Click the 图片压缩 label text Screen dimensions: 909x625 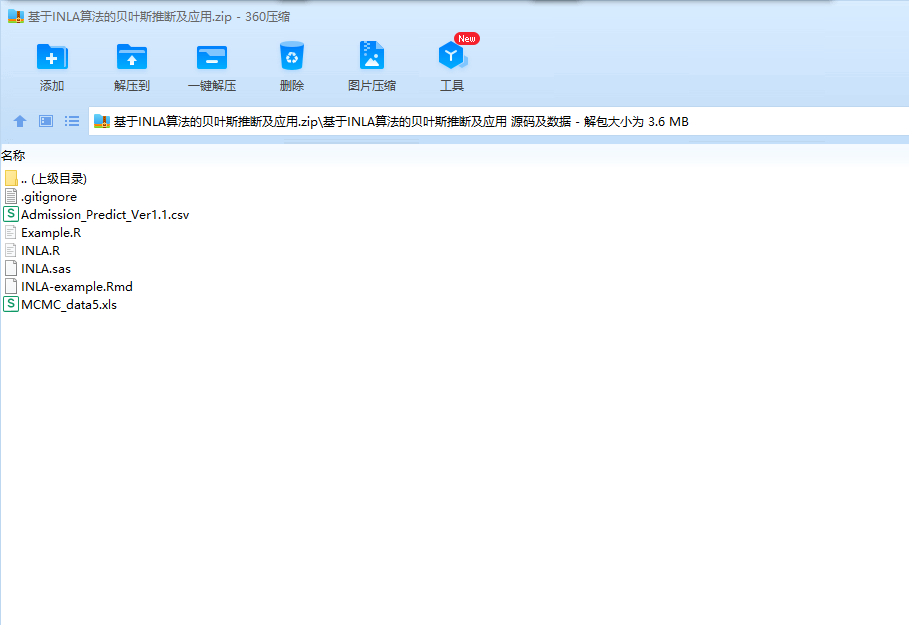(372, 86)
